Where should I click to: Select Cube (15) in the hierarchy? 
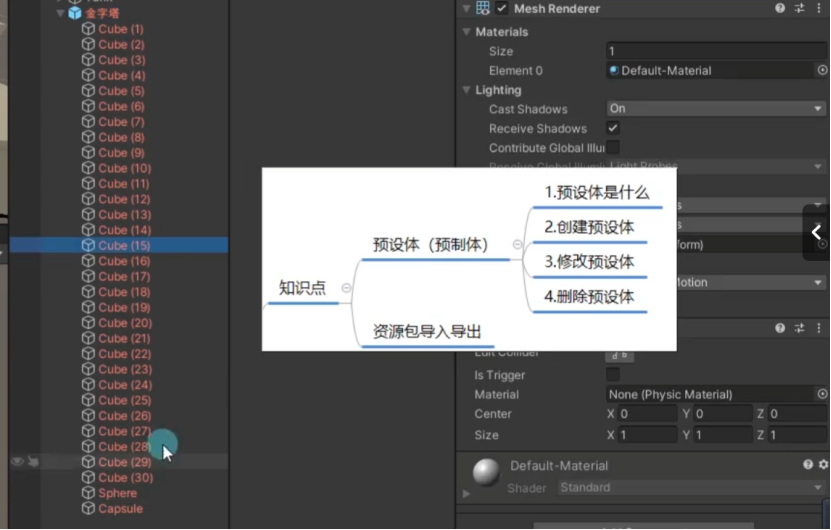coord(119,245)
